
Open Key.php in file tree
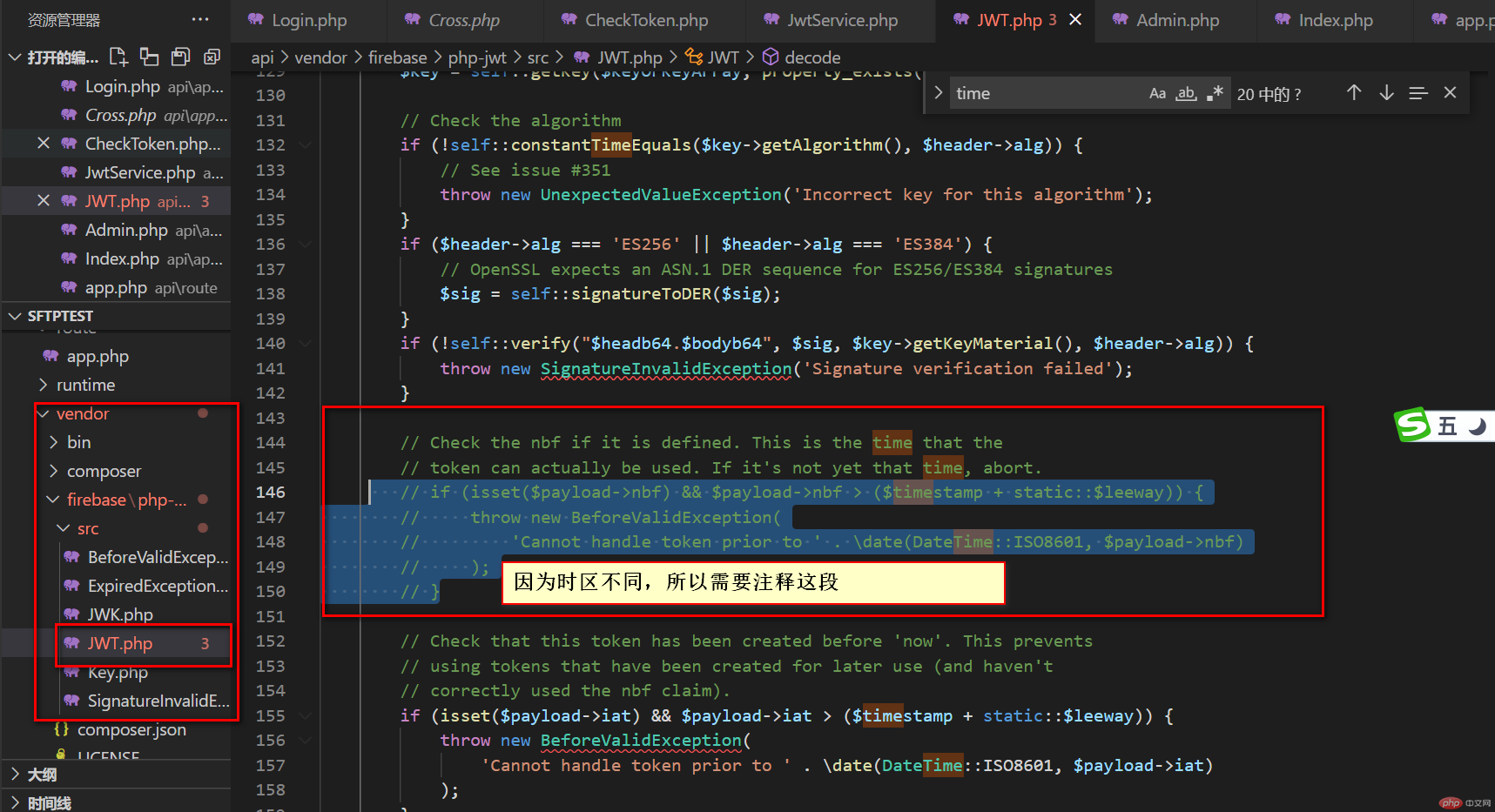pyautogui.click(x=118, y=672)
